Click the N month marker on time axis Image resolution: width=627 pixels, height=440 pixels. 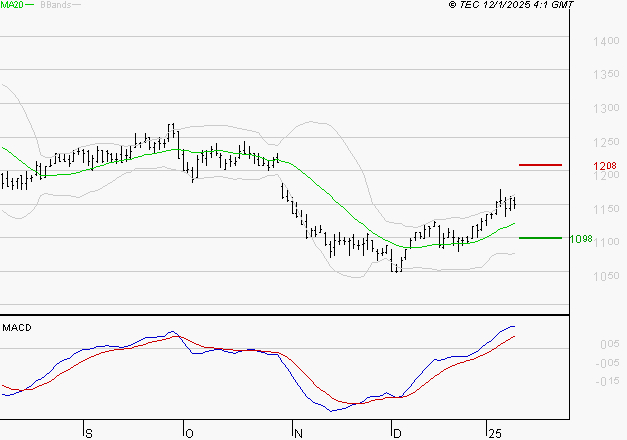298,434
